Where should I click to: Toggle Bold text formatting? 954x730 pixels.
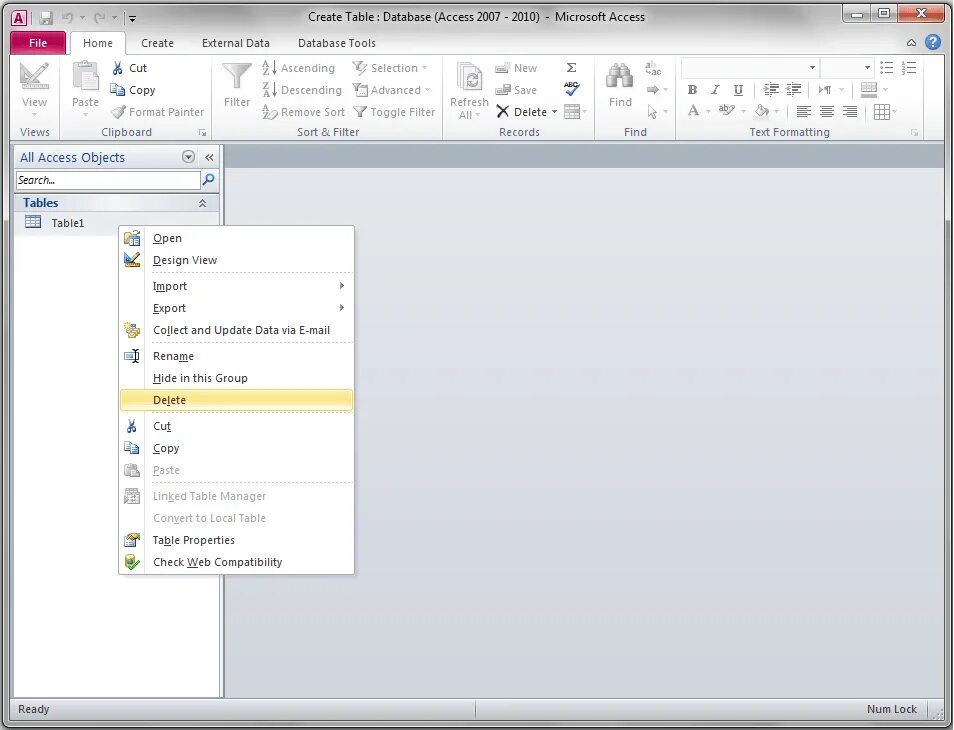tap(692, 90)
